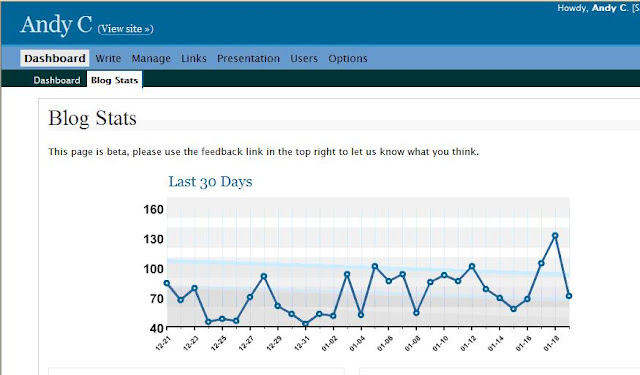Click the 01-10 date label
The height and width of the screenshot is (375, 640).
tap(440, 343)
